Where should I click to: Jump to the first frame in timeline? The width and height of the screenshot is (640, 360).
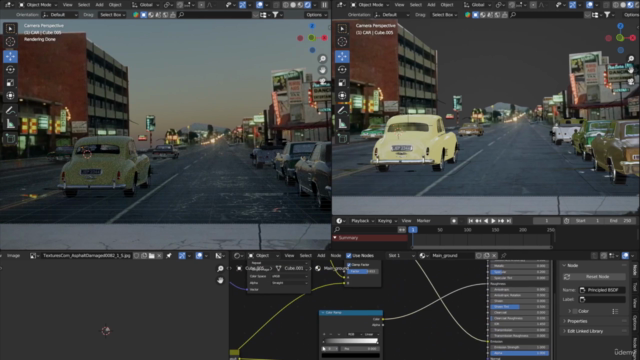pyautogui.click(x=471, y=221)
